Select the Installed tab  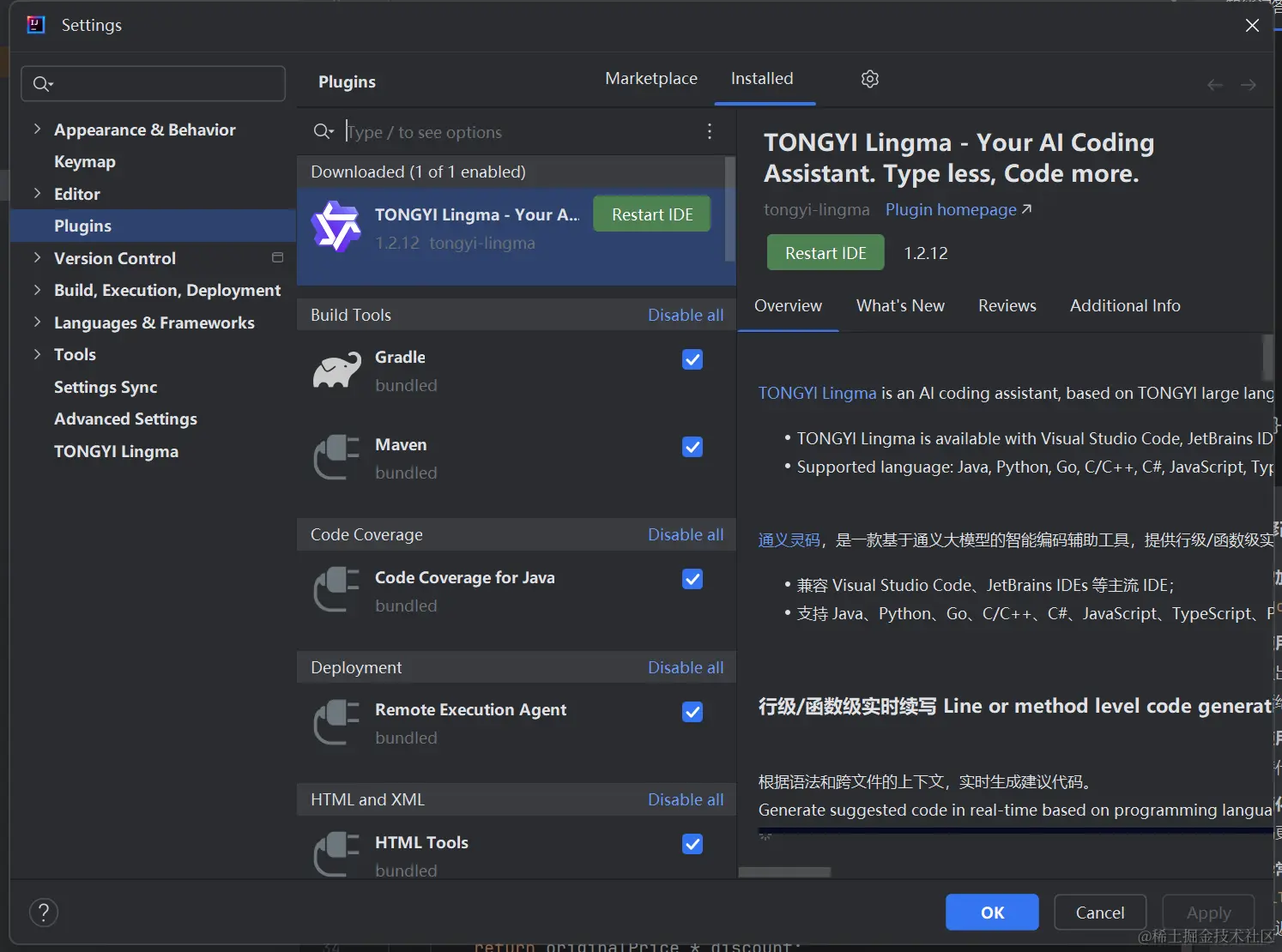point(762,79)
